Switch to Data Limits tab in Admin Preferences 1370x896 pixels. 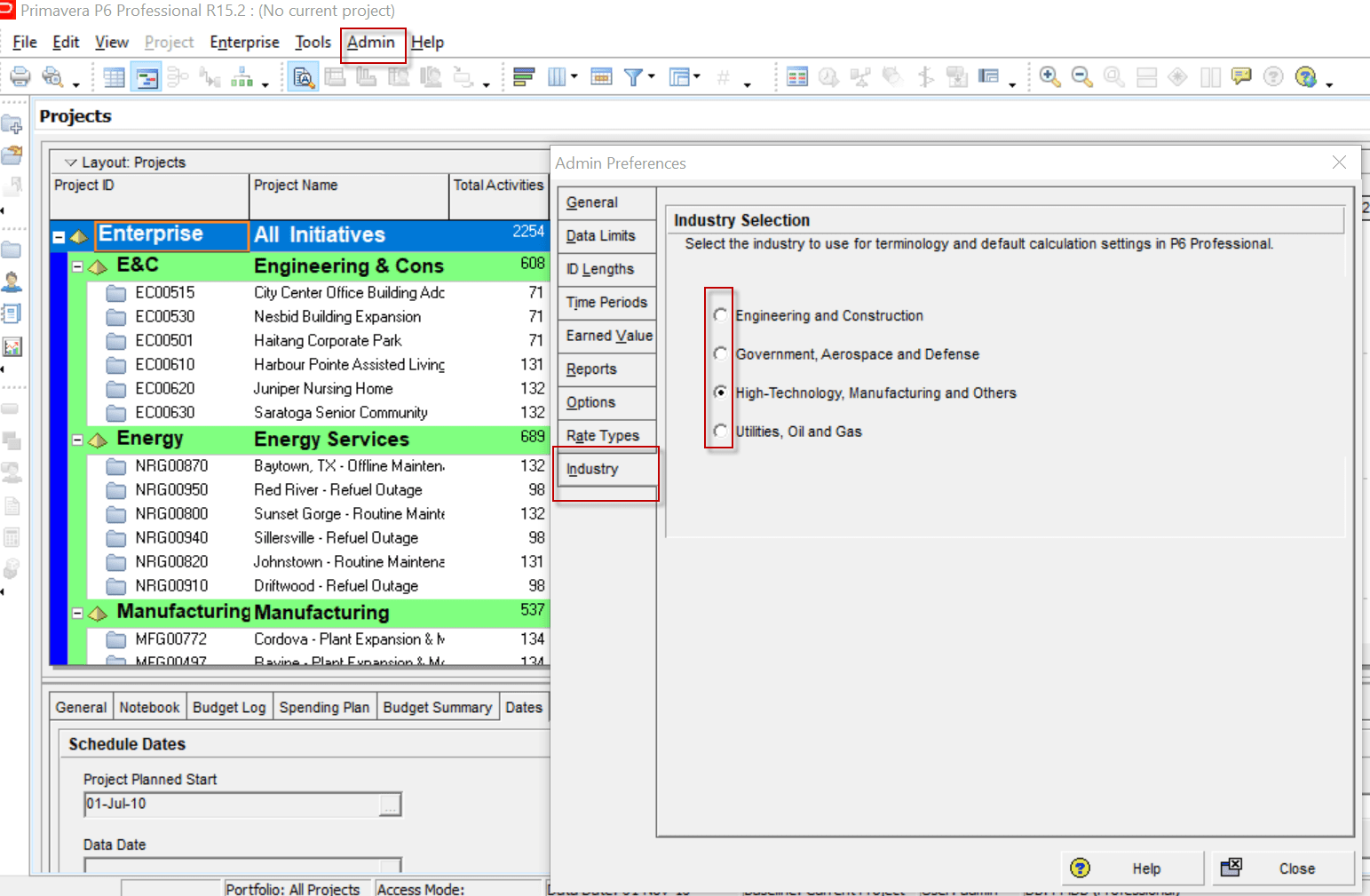coord(607,235)
